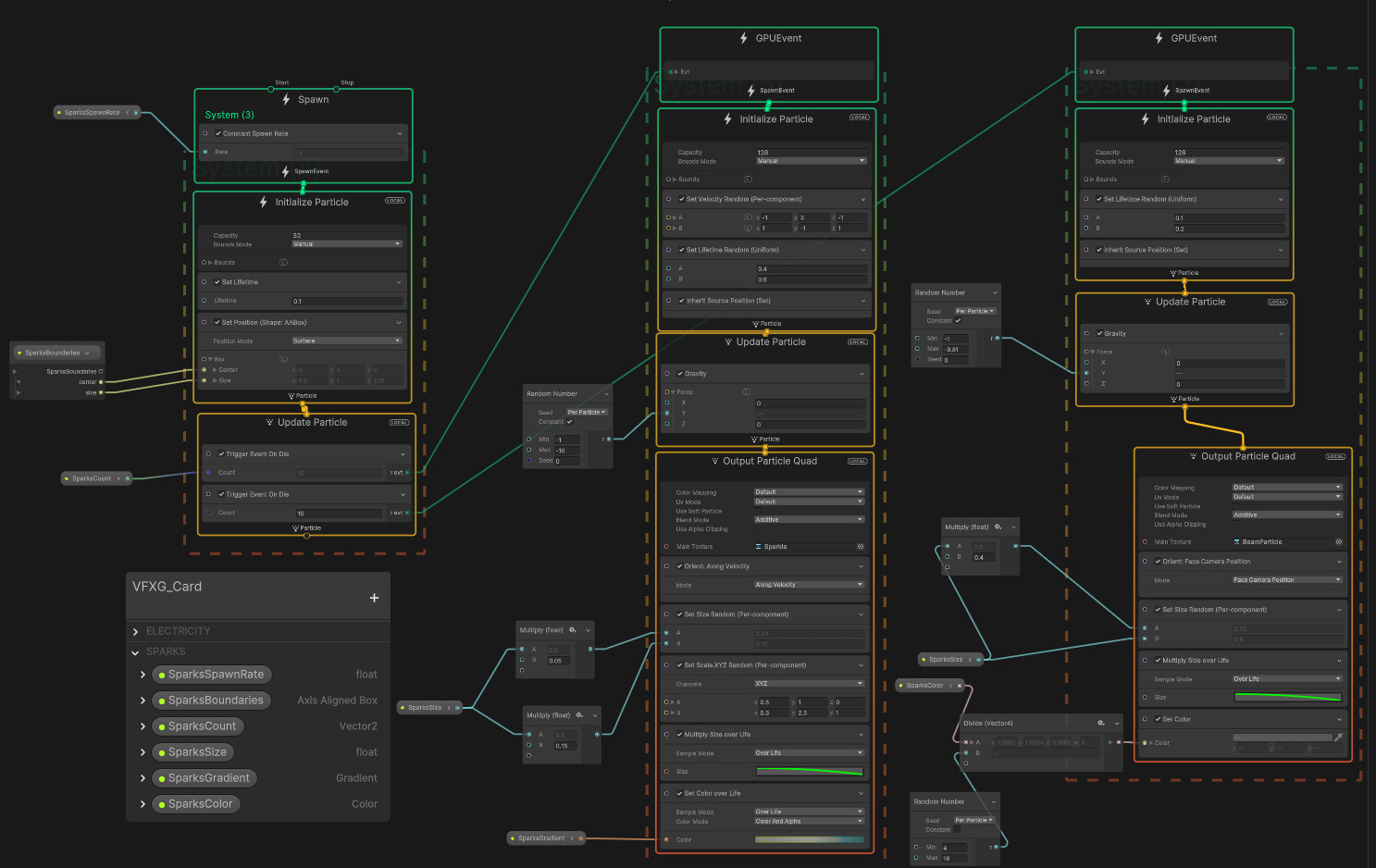Collapse the SPARKS category in blackboard
1376x868 pixels.
click(135, 652)
